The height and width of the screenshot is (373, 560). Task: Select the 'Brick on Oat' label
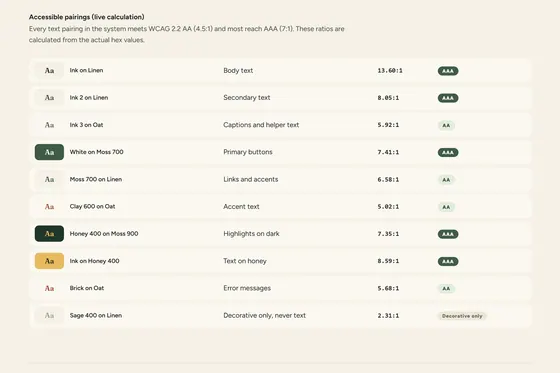87,288
